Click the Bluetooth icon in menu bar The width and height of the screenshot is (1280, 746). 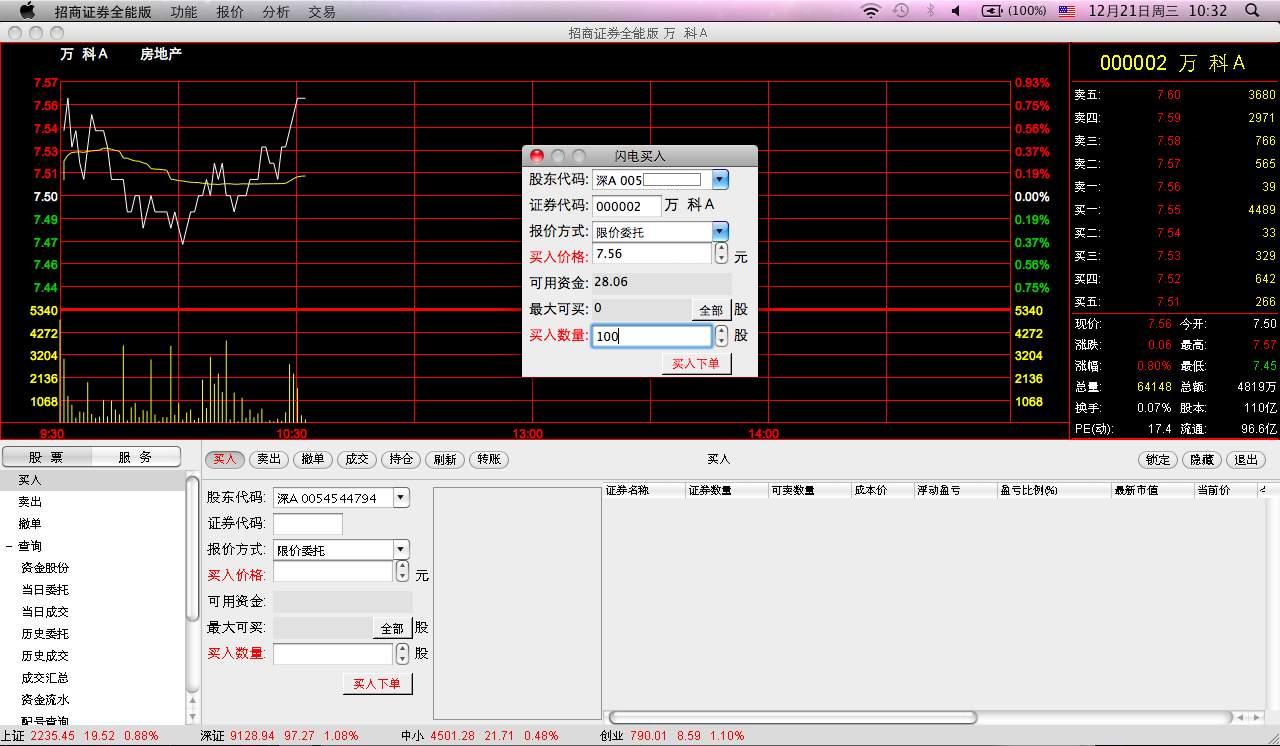(x=929, y=11)
